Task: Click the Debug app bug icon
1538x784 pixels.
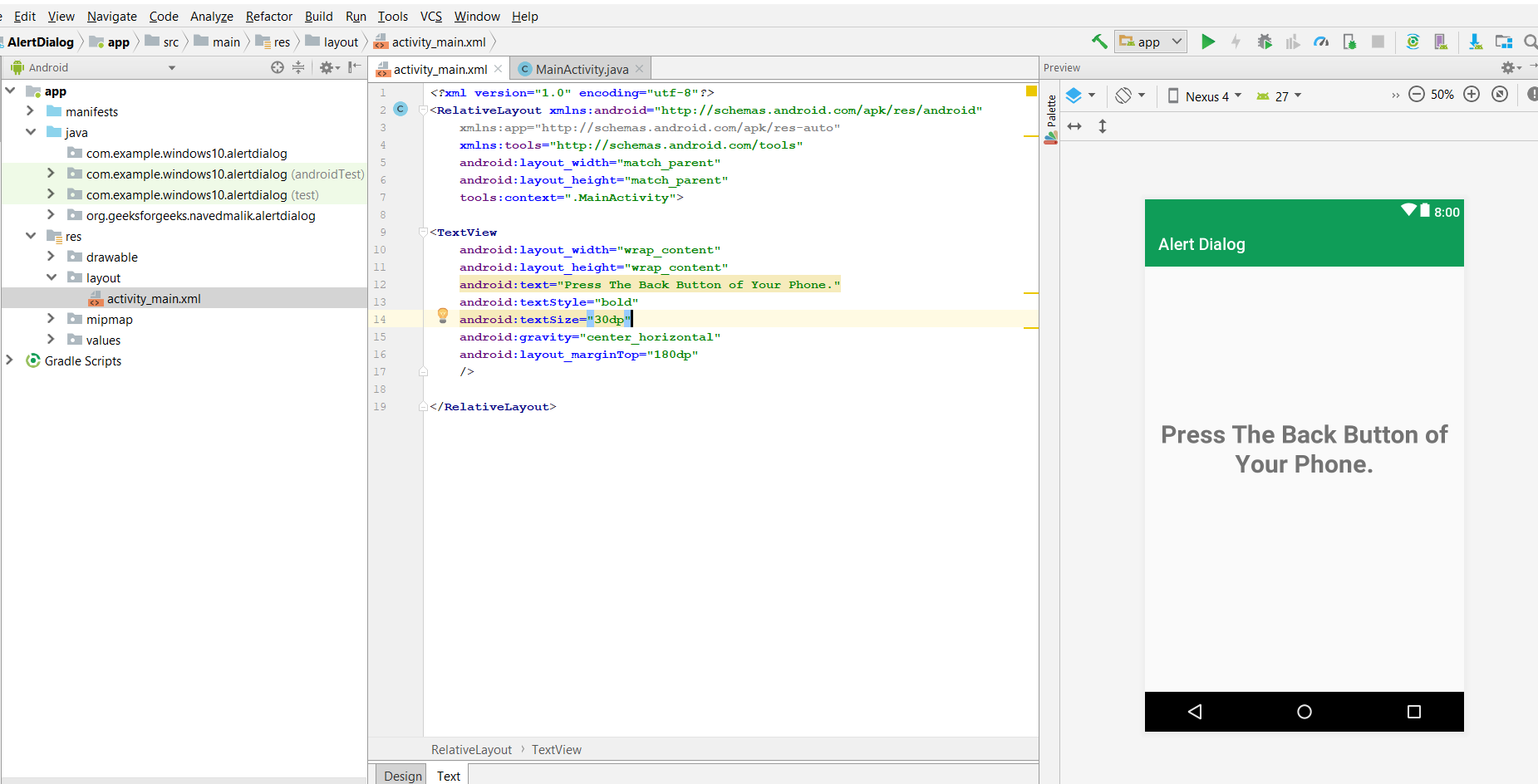Action: tap(1264, 42)
